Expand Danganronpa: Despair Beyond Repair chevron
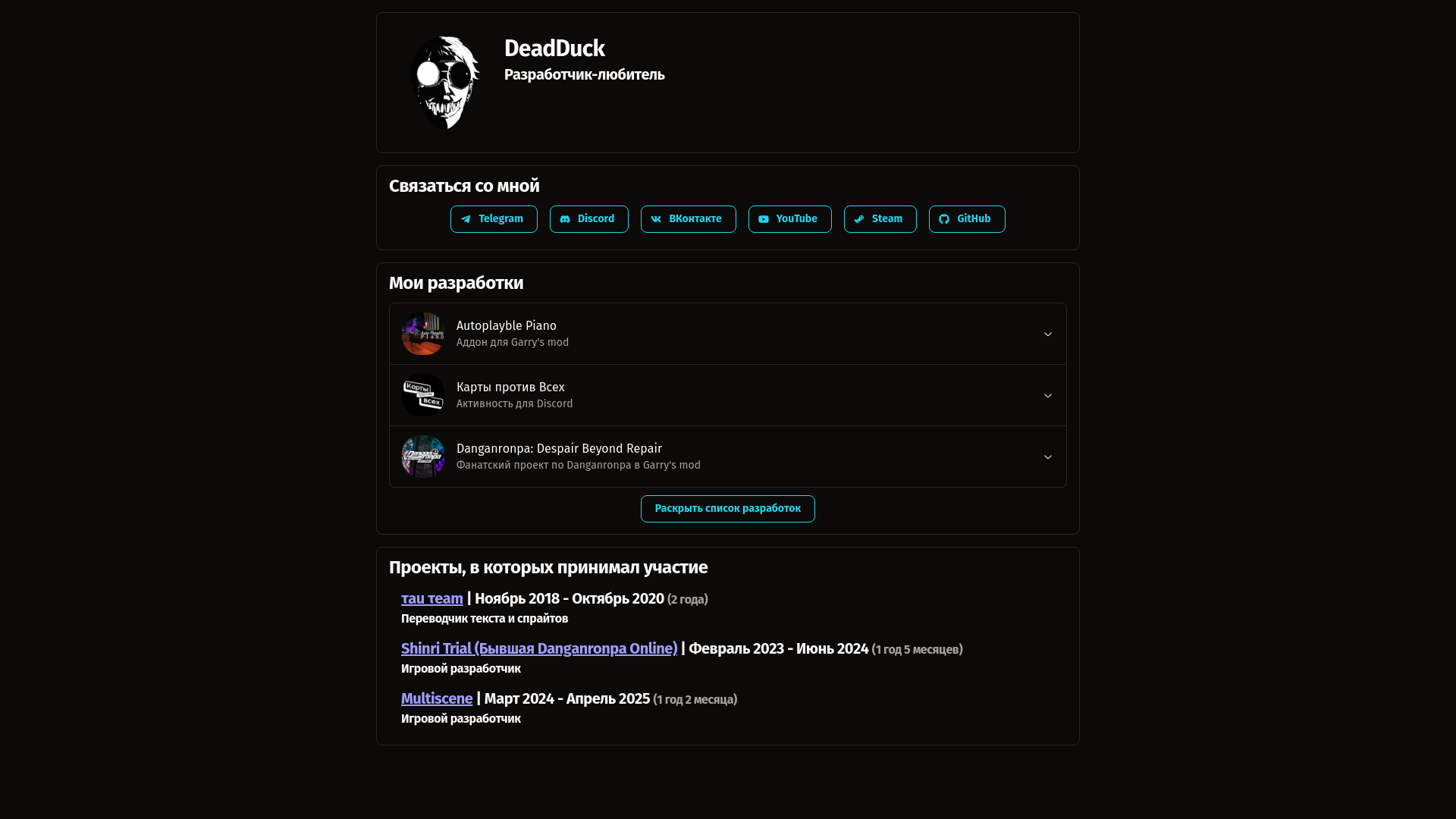The image size is (1456, 819). [1048, 457]
